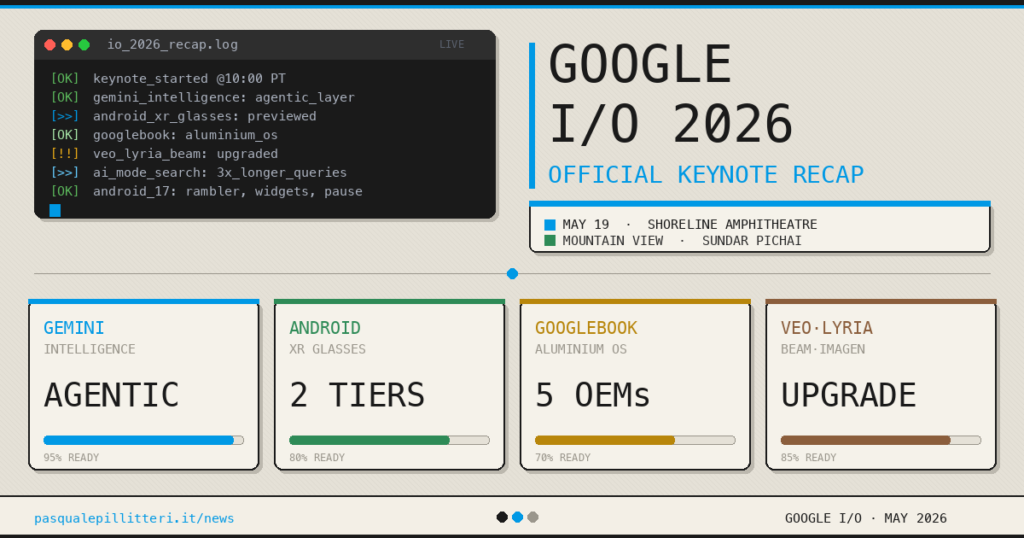The width and height of the screenshot is (1024, 538).
Task: Open the VEO·LYRIA card title
Action: (x=827, y=328)
